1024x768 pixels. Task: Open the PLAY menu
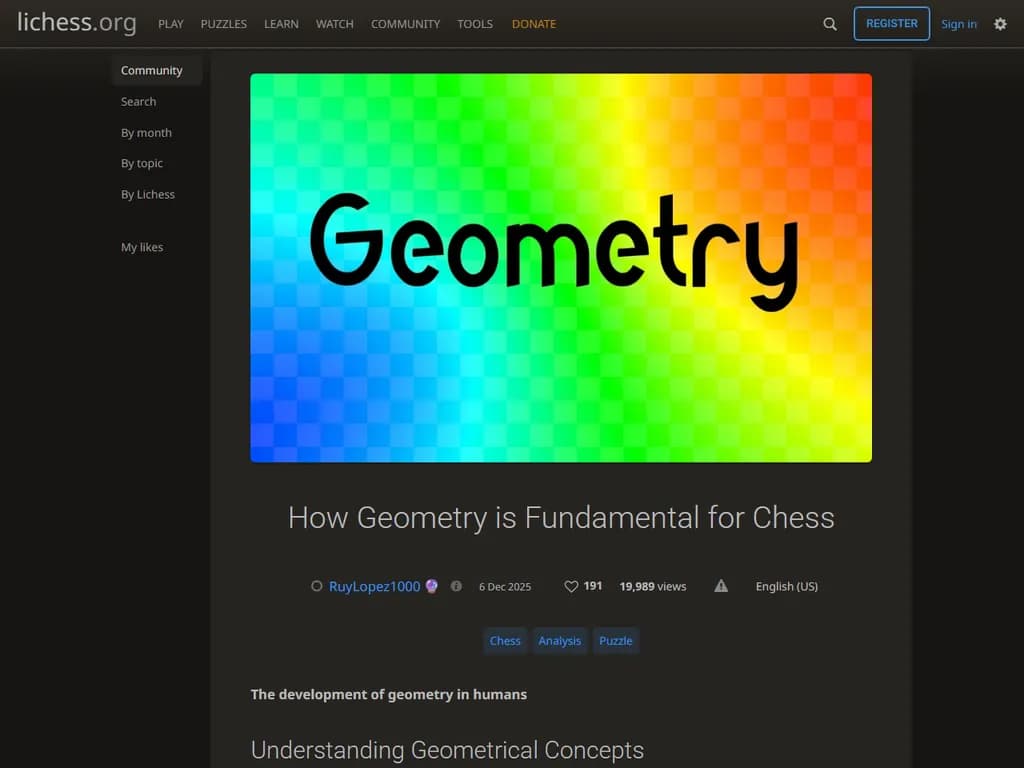pyautogui.click(x=170, y=24)
